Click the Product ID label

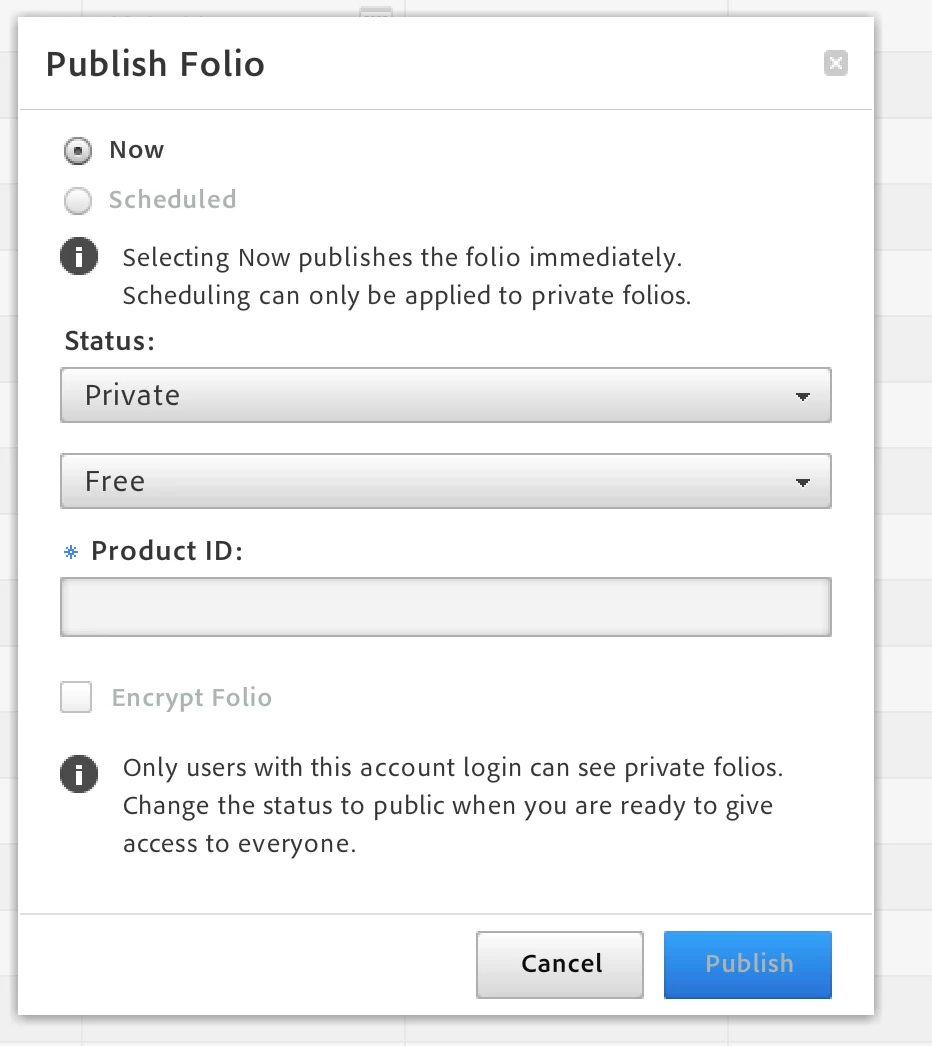(x=166, y=551)
